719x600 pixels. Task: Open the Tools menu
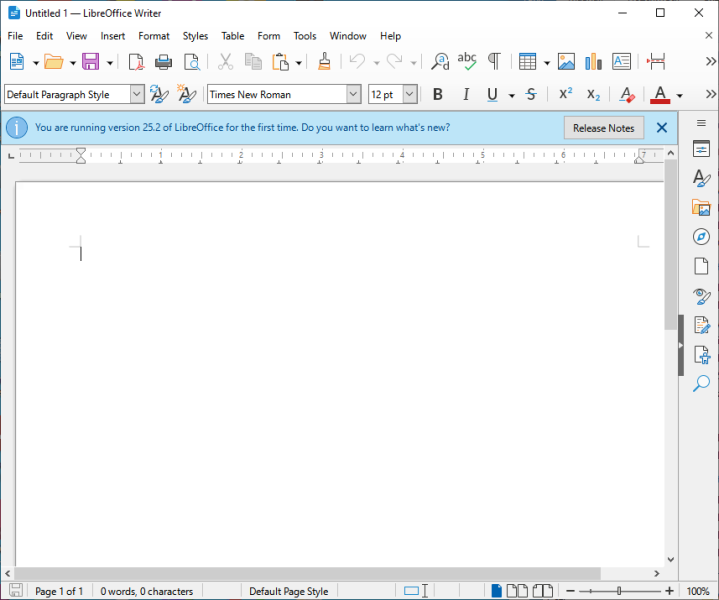[304, 36]
